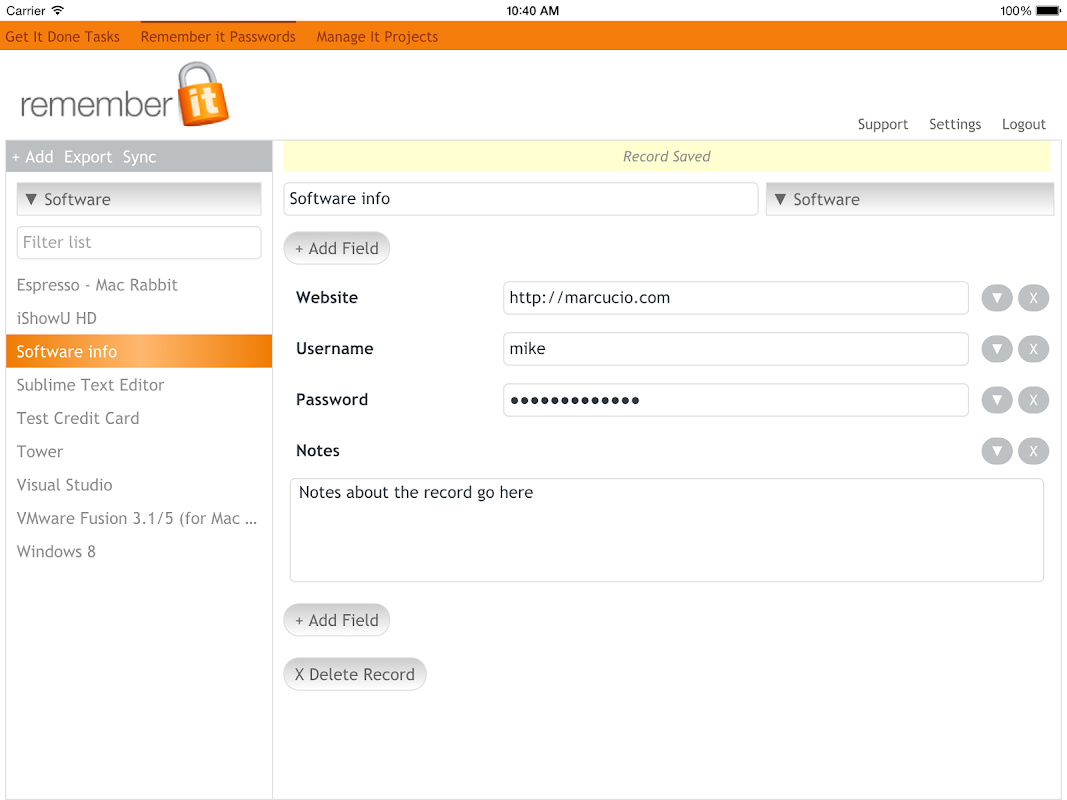This screenshot has width=1067, height=800.
Task: Open the dropdown arrow for Notes field
Action: click(997, 451)
